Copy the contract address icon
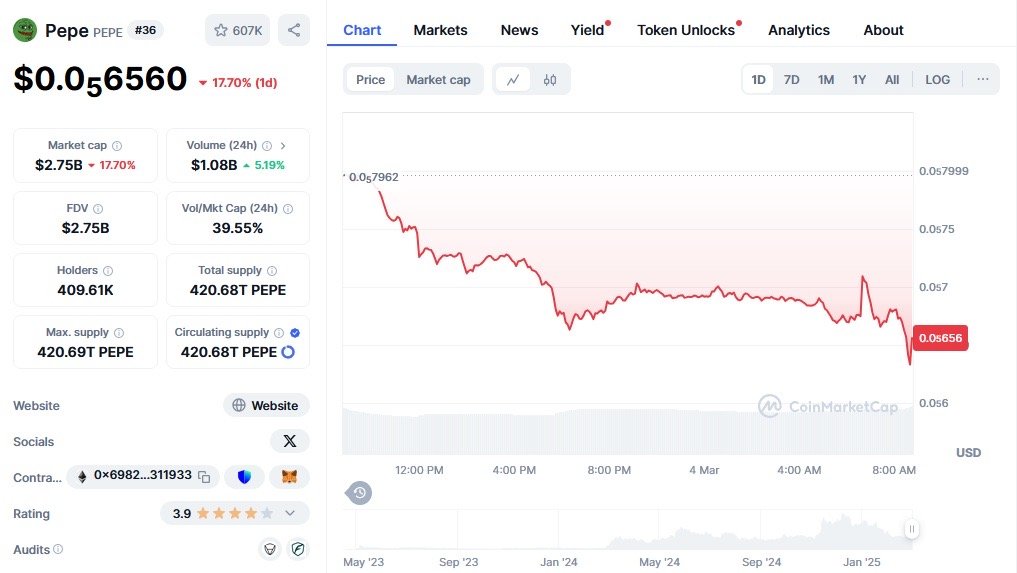Screen dimensions: 1017x573 204,477
